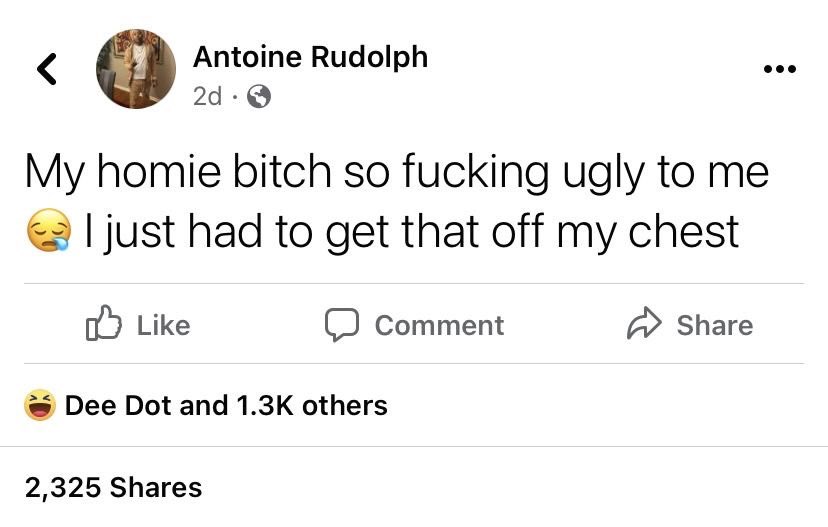Image resolution: width=828 pixels, height=527 pixels.
Task: Click the word chest in the post
Action: 684,231
